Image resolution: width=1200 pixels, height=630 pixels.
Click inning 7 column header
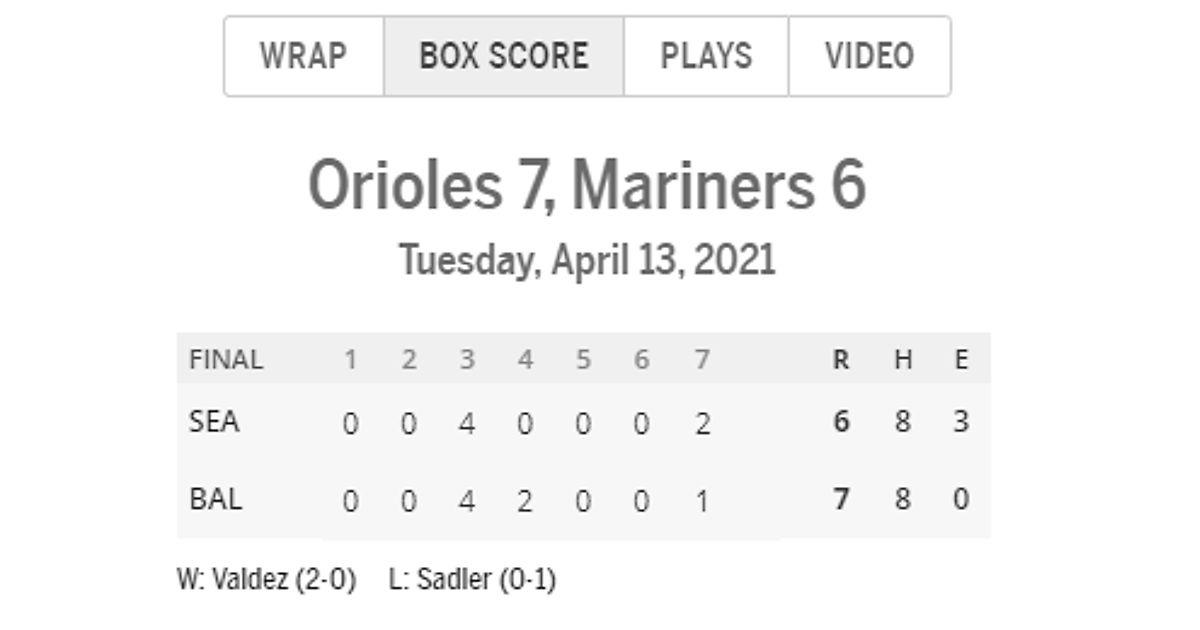(702, 360)
